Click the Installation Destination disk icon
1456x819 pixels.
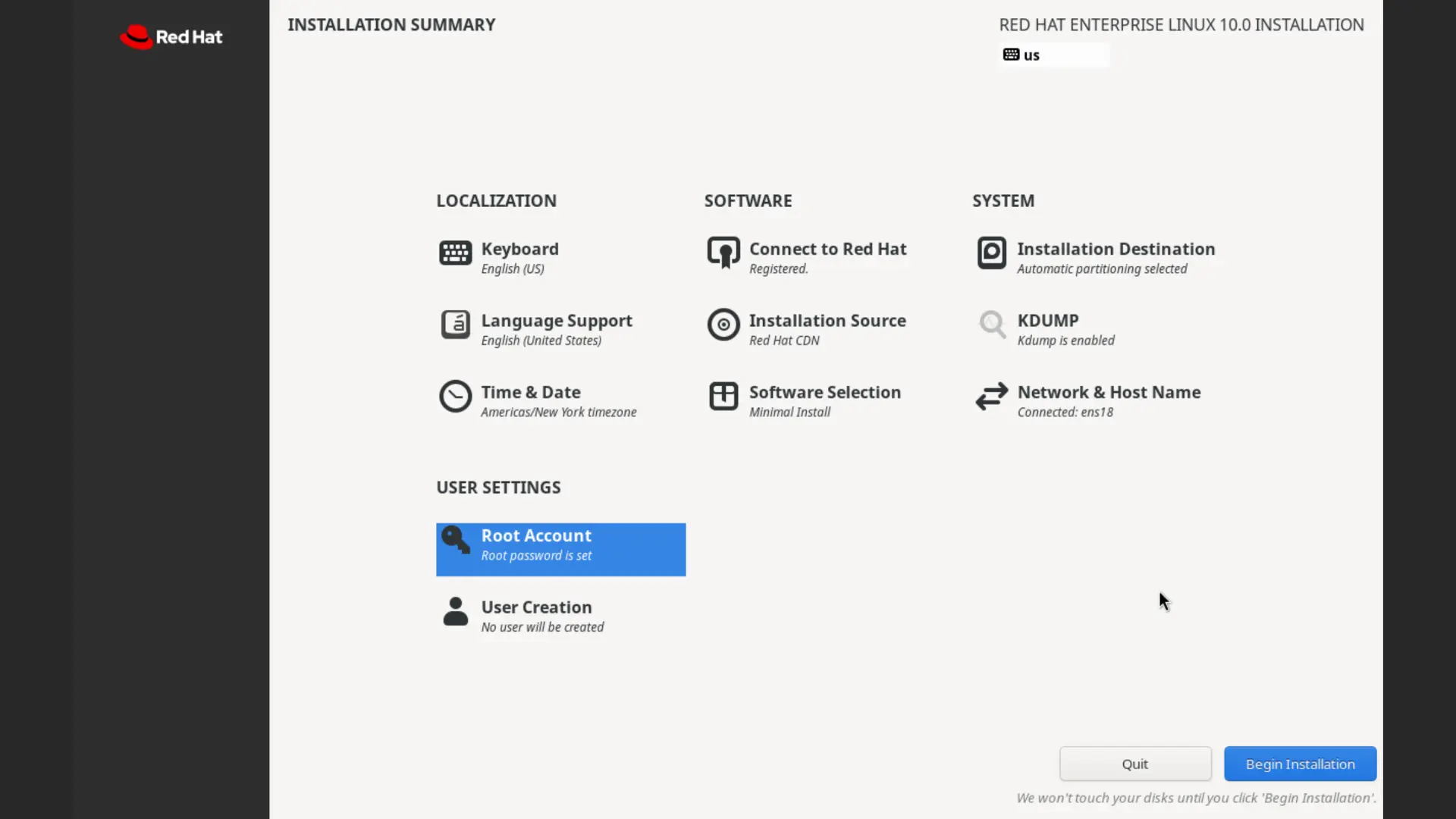point(991,253)
